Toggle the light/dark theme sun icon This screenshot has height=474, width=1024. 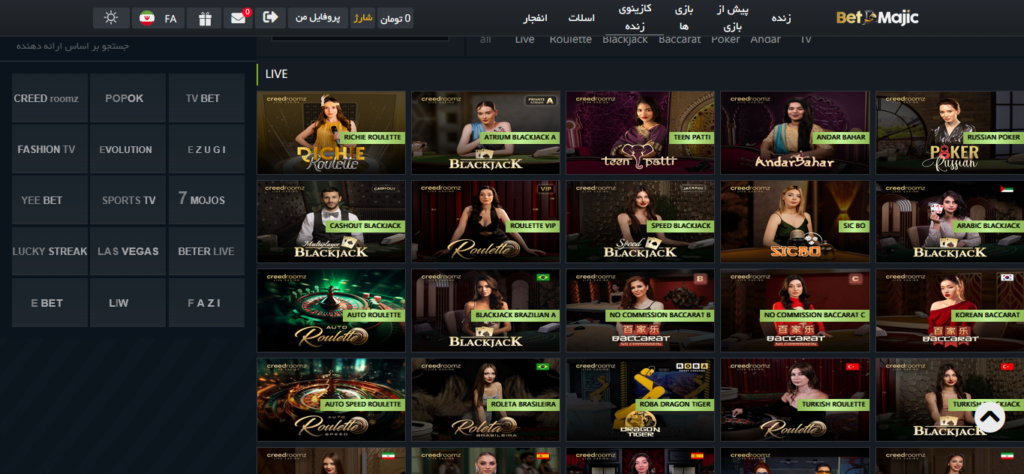point(110,18)
